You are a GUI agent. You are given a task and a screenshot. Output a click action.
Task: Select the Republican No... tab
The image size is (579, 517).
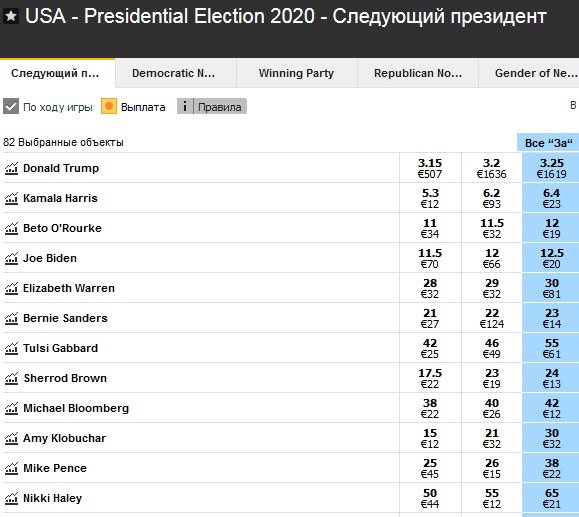418,73
